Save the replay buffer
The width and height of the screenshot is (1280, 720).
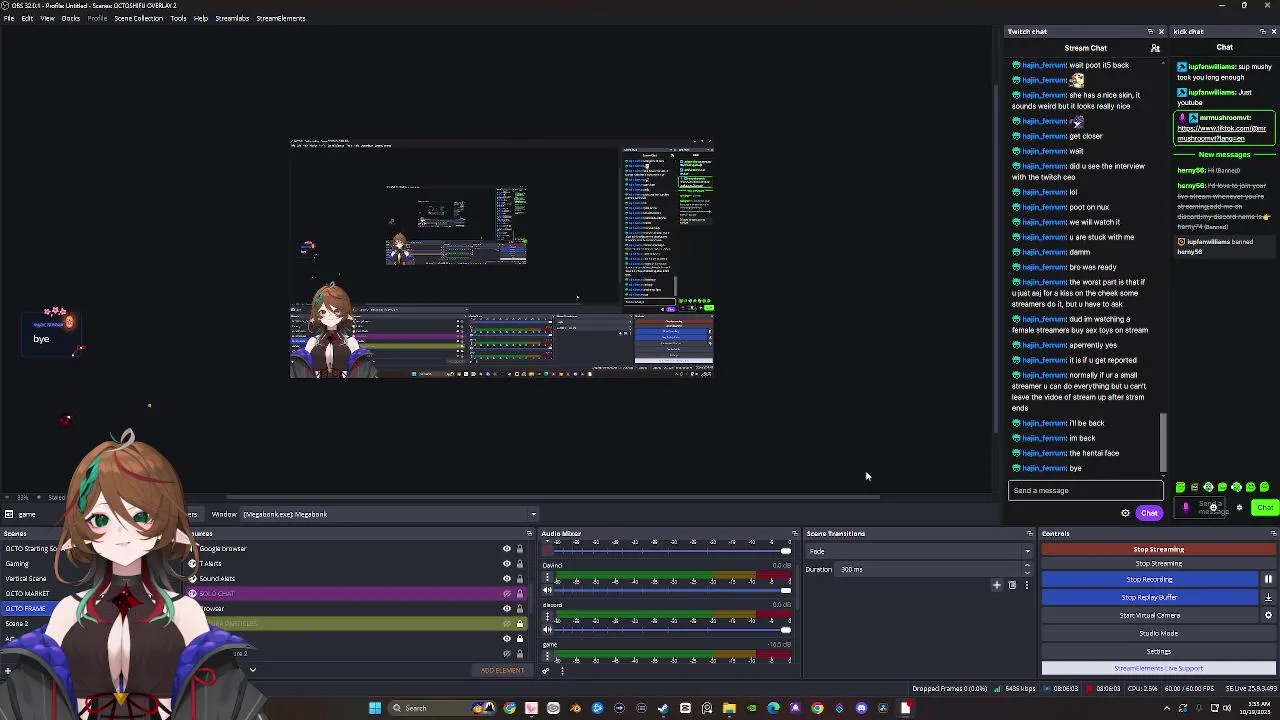(1268, 597)
